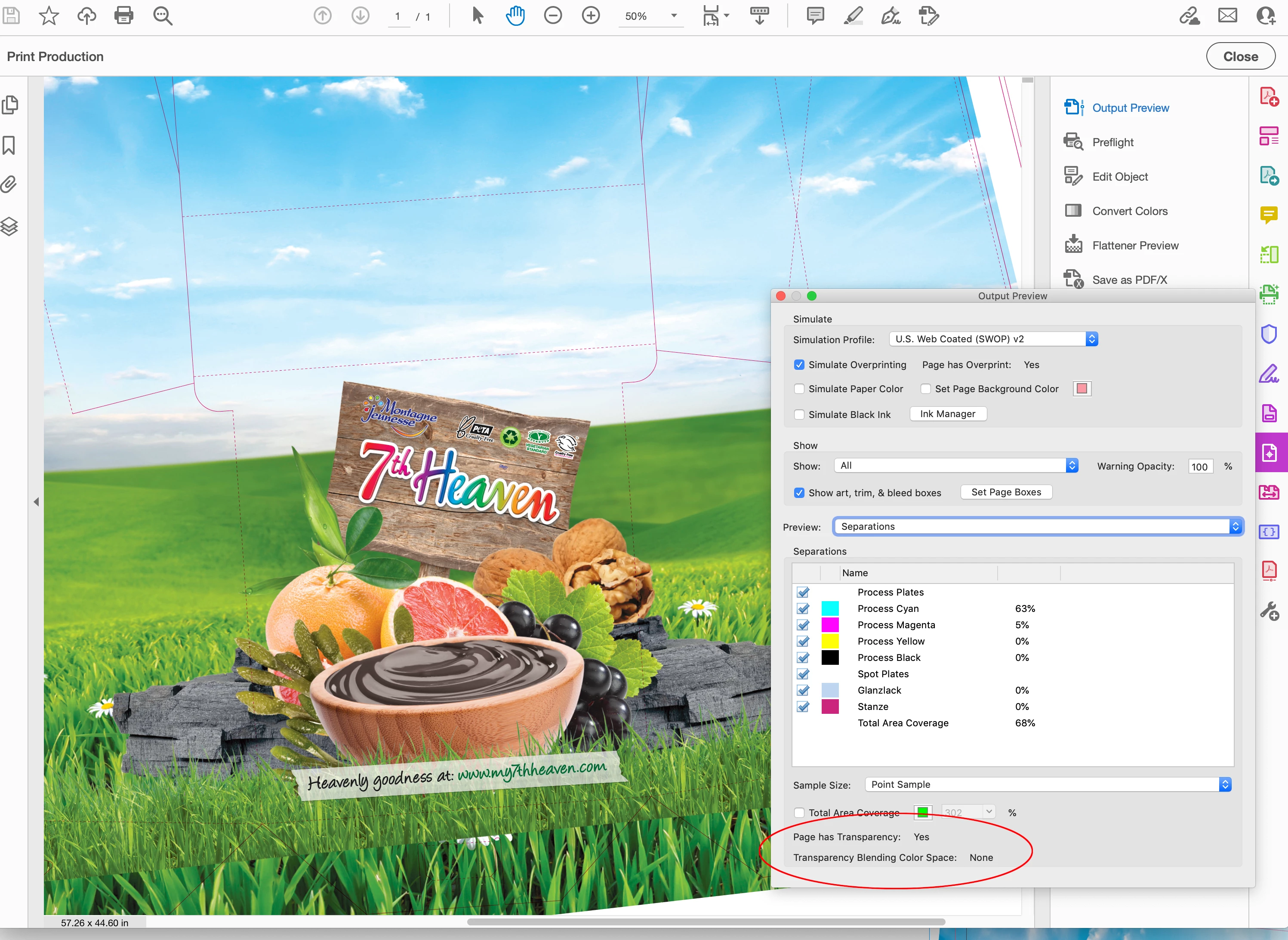This screenshot has width=1288, height=940.
Task: Click the page background color swatch
Action: coord(1082,389)
